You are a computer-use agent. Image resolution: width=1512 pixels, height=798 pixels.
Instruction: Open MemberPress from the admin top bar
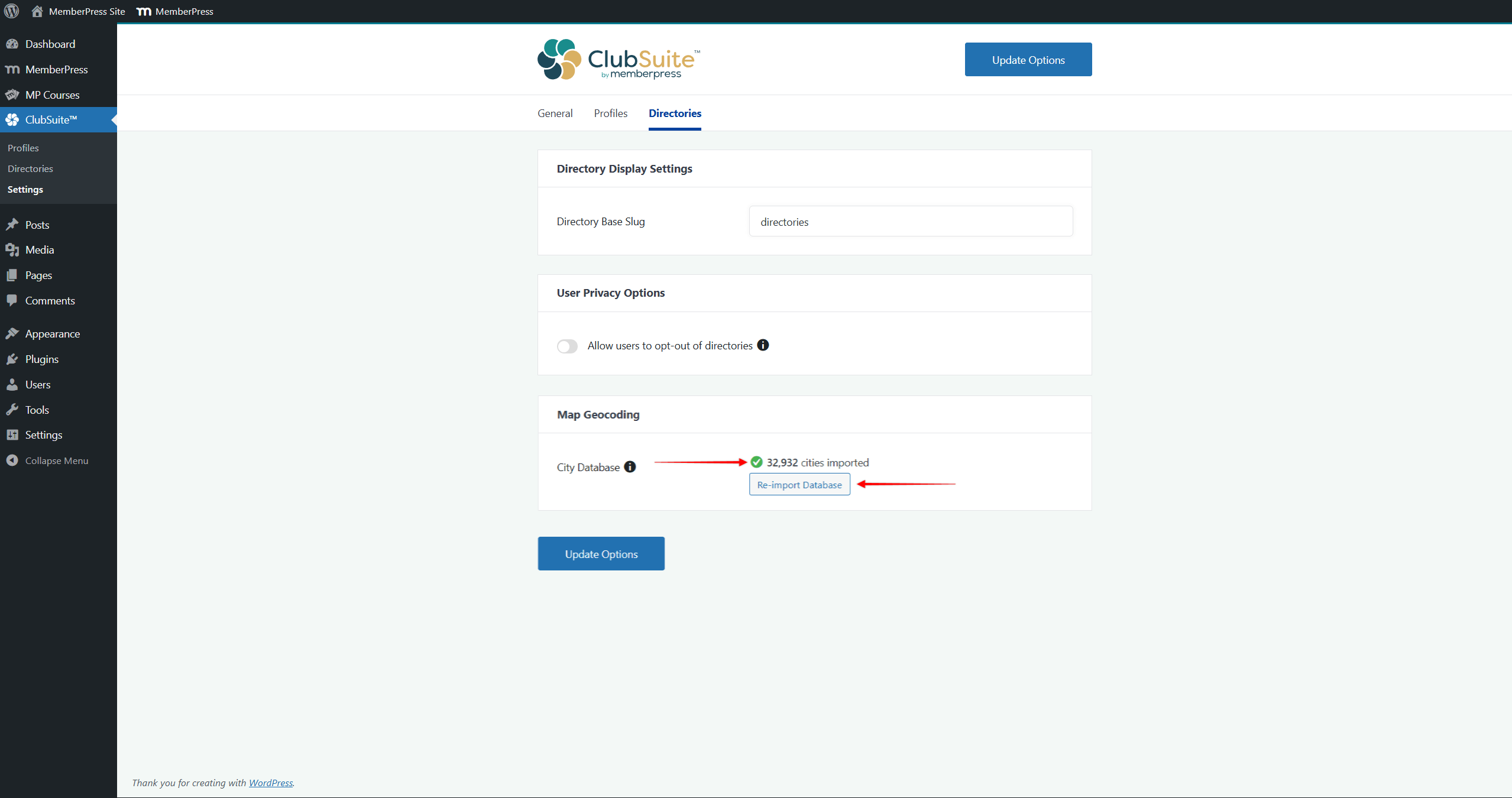[x=175, y=11]
